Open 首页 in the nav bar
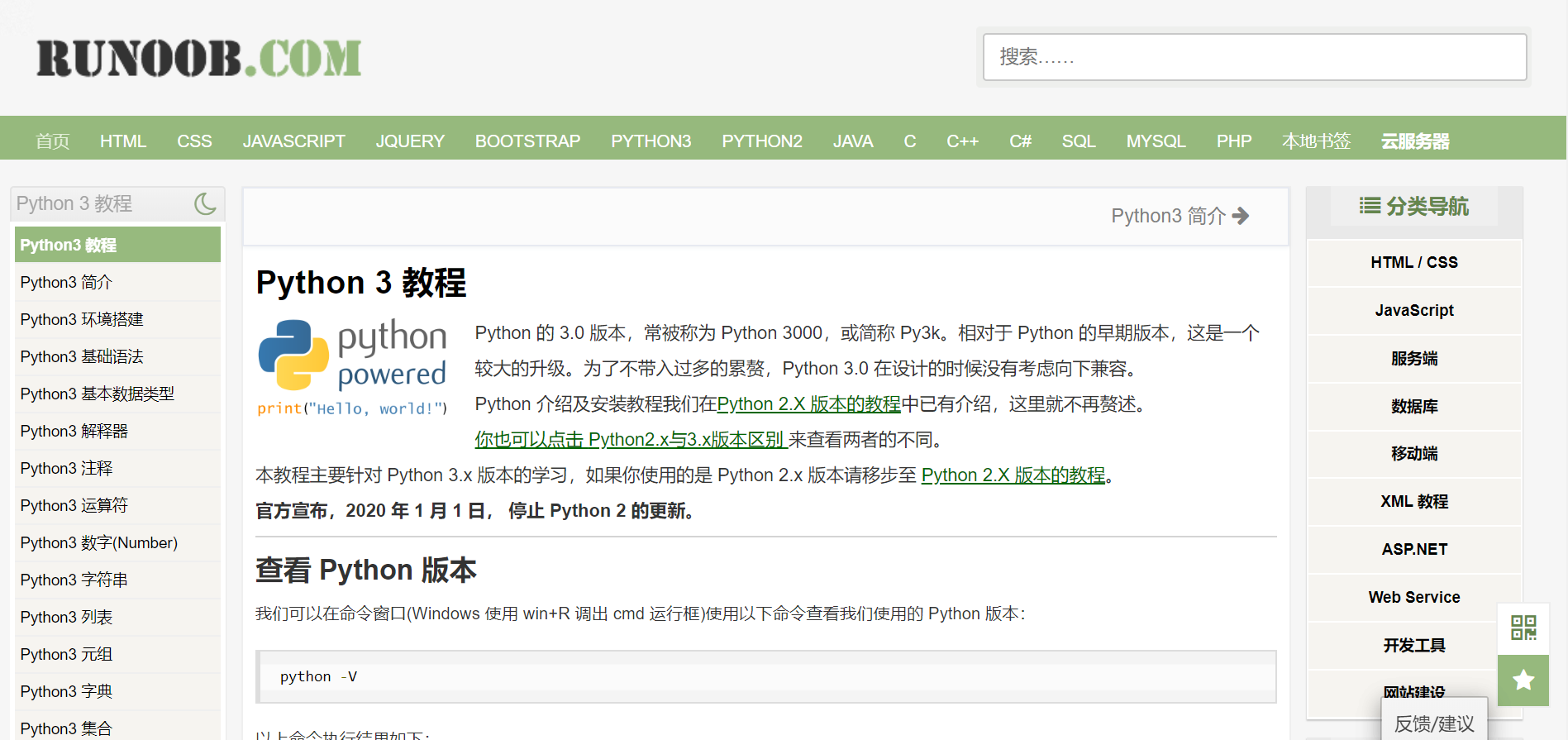The width and height of the screenshot is (1568, 740). (x=53, y=141)
